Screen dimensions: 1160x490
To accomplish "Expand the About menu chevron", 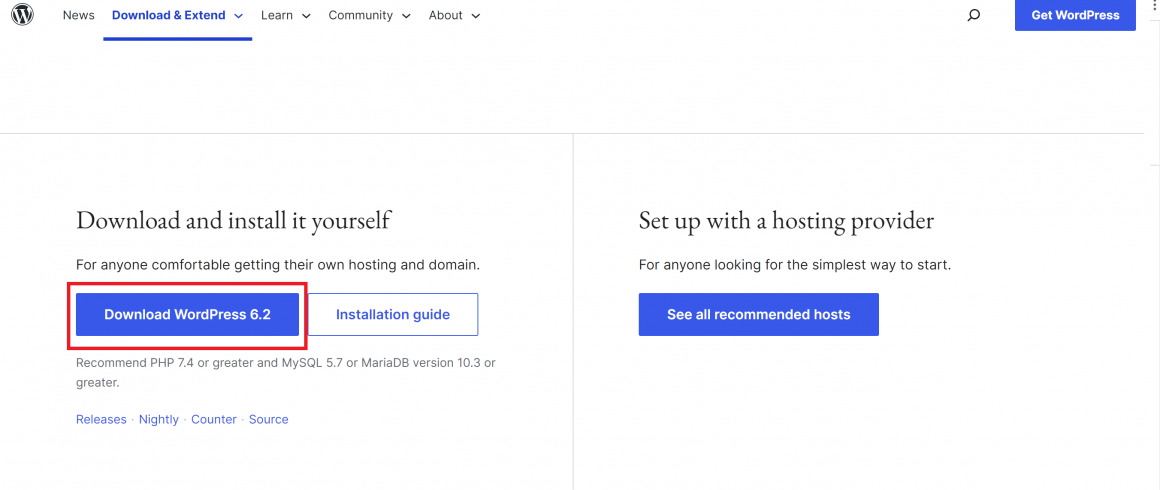I will [x=476, y=16].
